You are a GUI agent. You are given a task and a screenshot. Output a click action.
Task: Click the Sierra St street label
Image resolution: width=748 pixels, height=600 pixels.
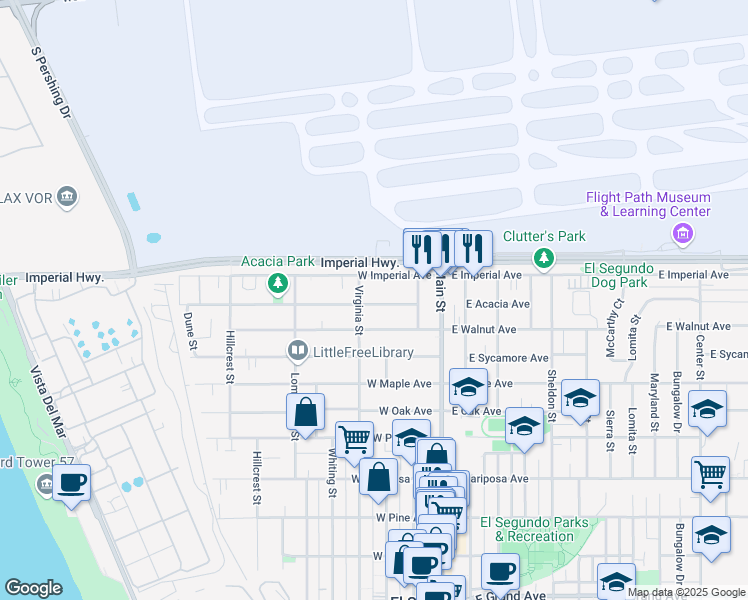[x=610, y=431]
